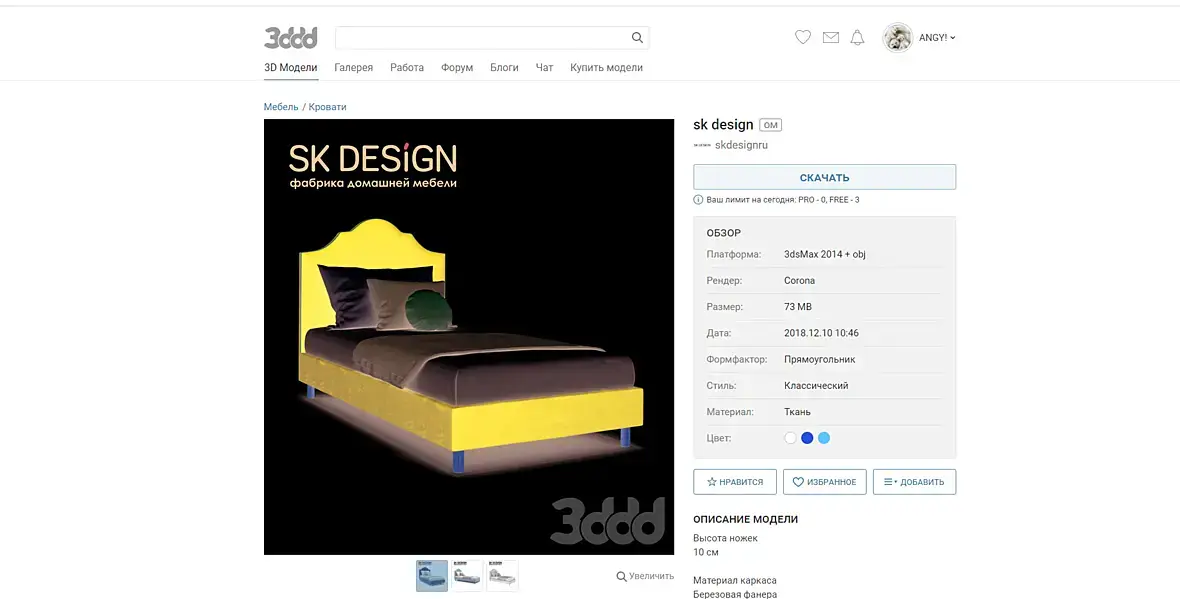The height and width of the screenshot is (599, 1180).
Task: Toggle Нравится like star button
Action: coord(734,482)
